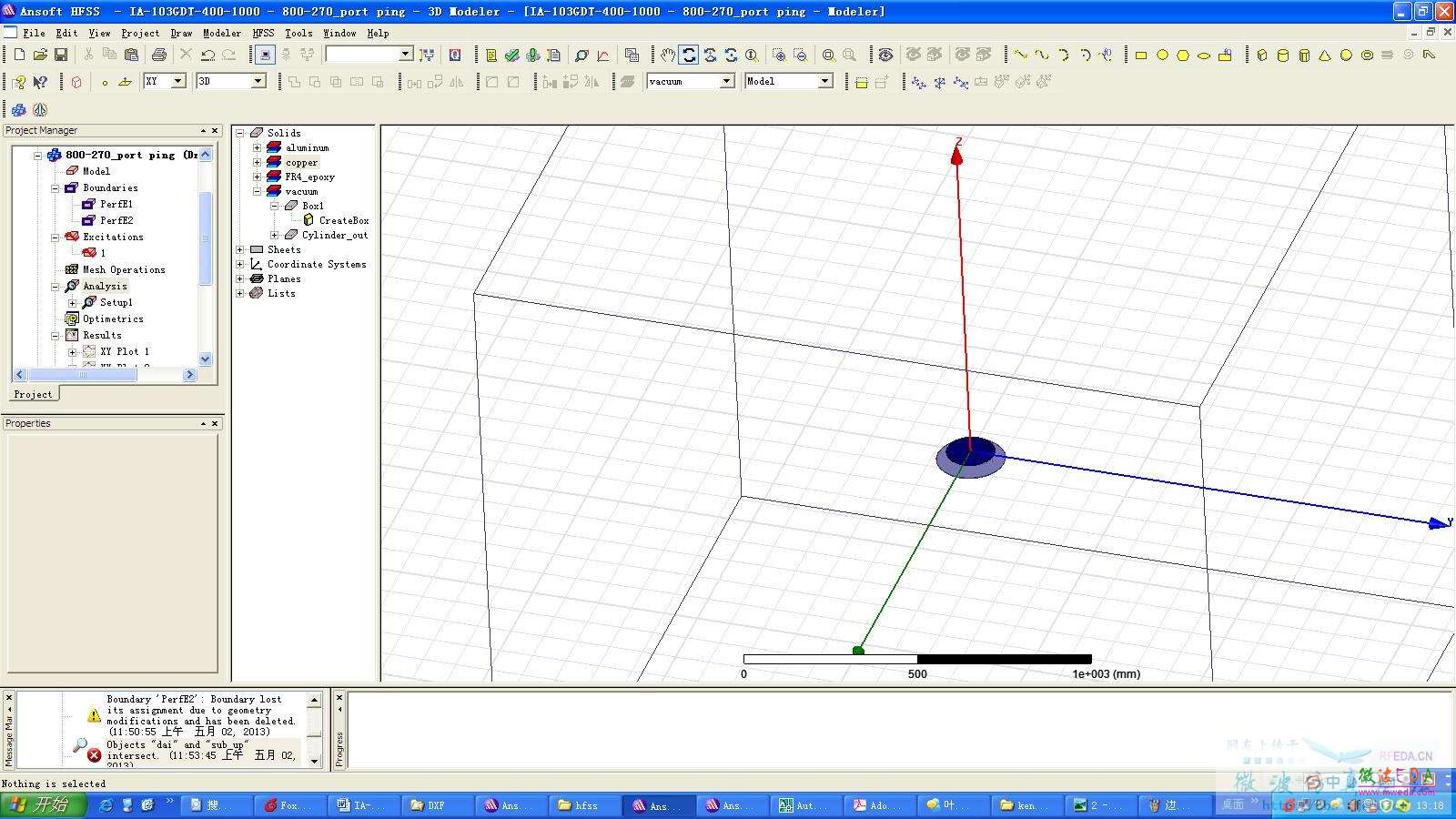Validate the design with the green check icon

point(512,55)
